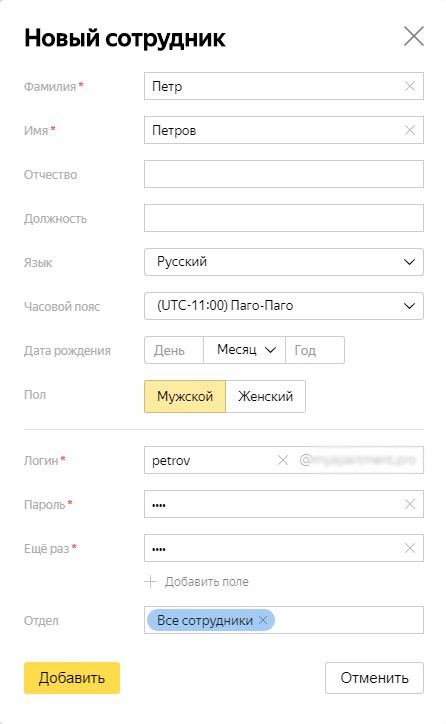
Task: Click the Год birth year field
Action: [x=315, y=350]
